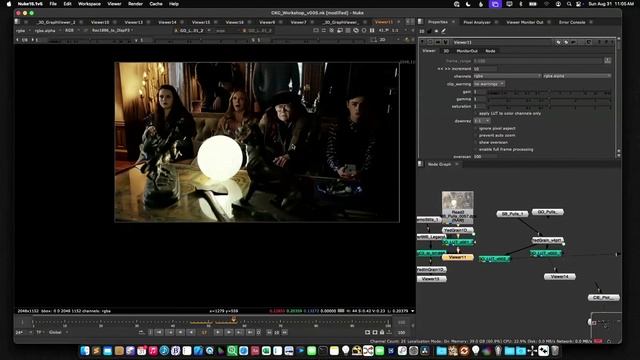Adjust the saturation slider in properties
Viewport: 640px width, 360px height.
coord(549,107)
